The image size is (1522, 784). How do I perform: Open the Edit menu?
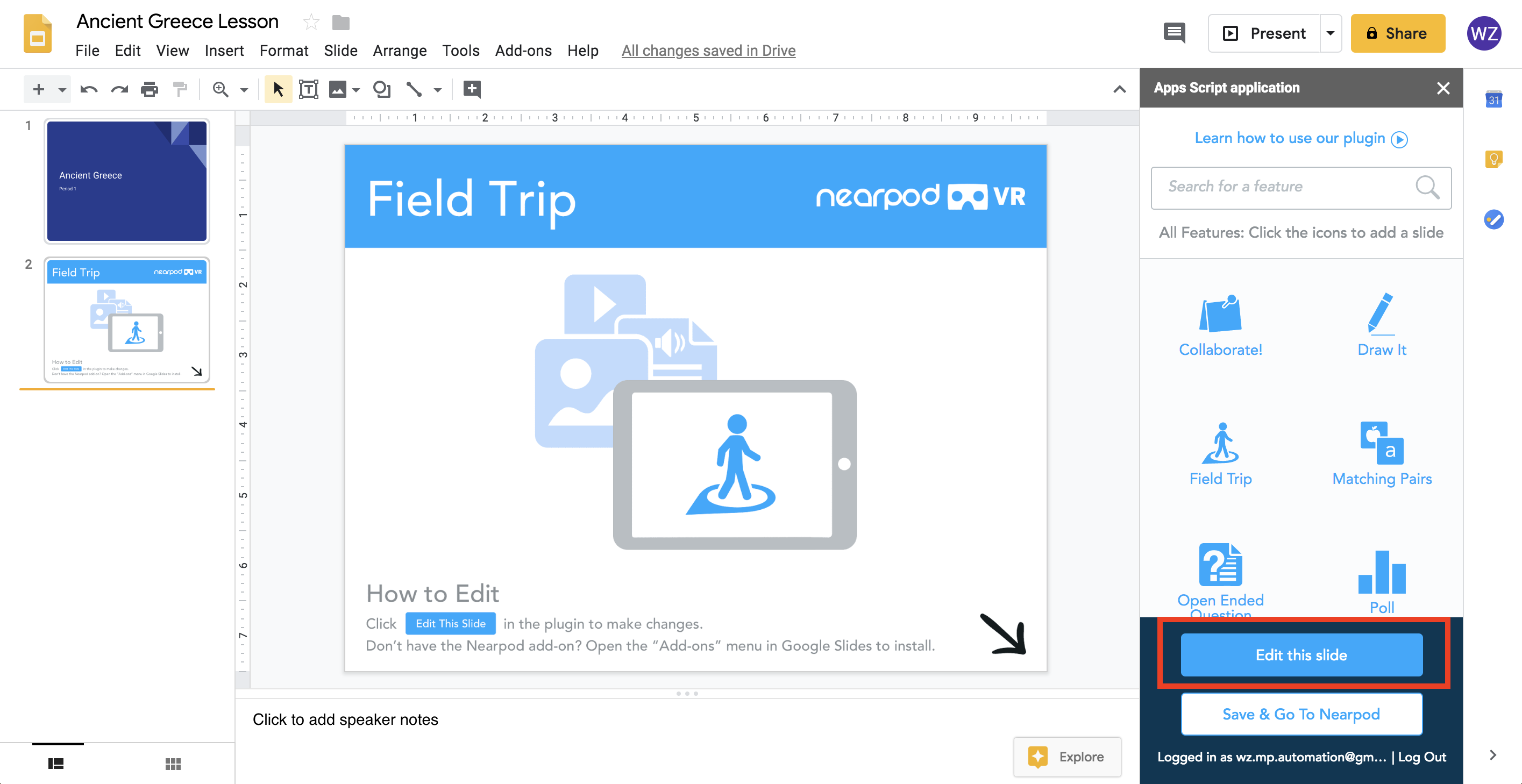pyautogui.click(x=127, y=51)
